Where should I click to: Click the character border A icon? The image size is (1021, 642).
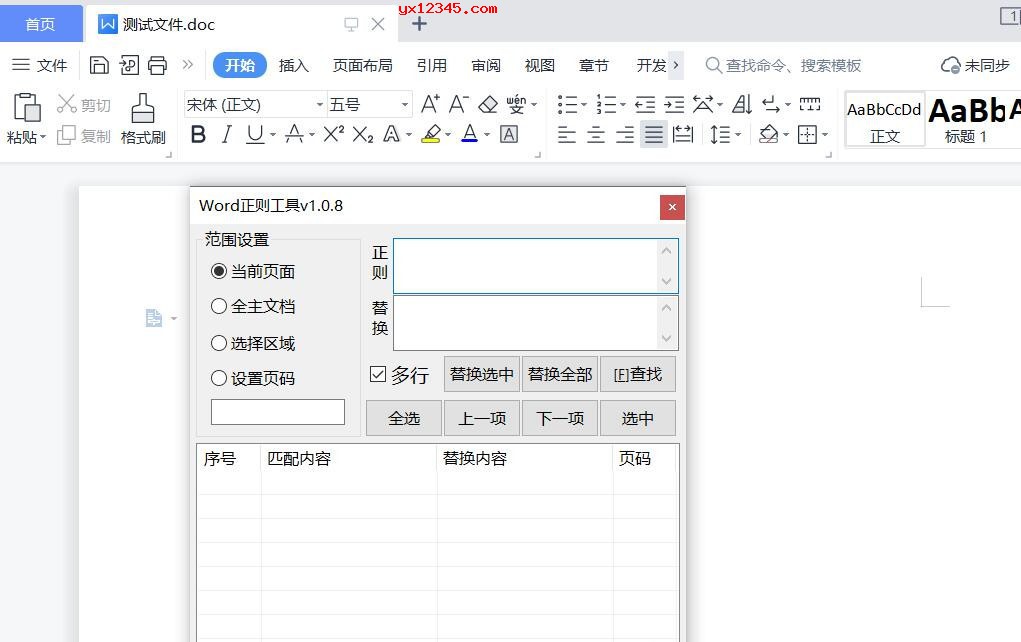[509, 135]
